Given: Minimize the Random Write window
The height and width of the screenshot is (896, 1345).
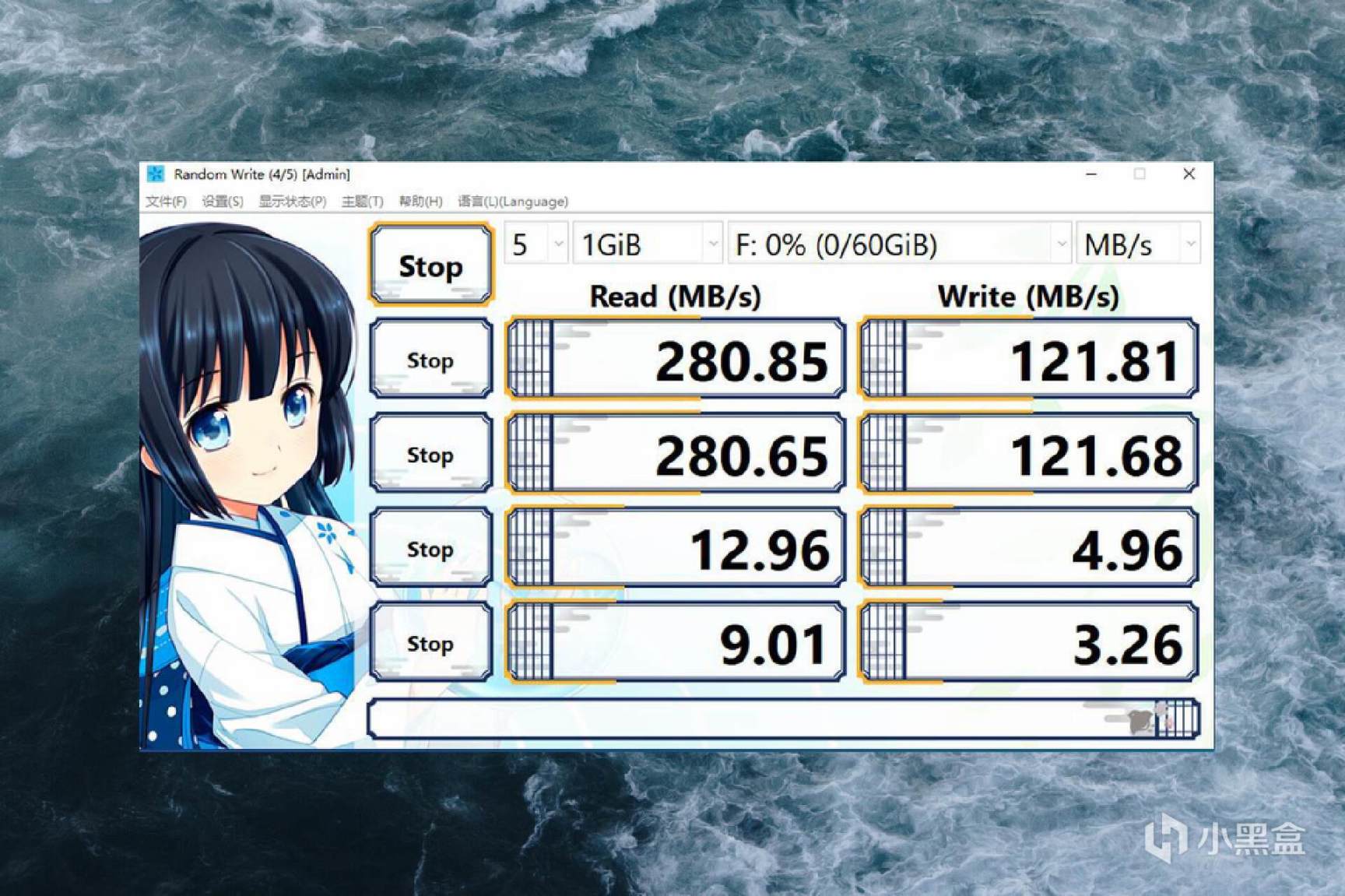Looking at the screenshot, I should 1091,174.
